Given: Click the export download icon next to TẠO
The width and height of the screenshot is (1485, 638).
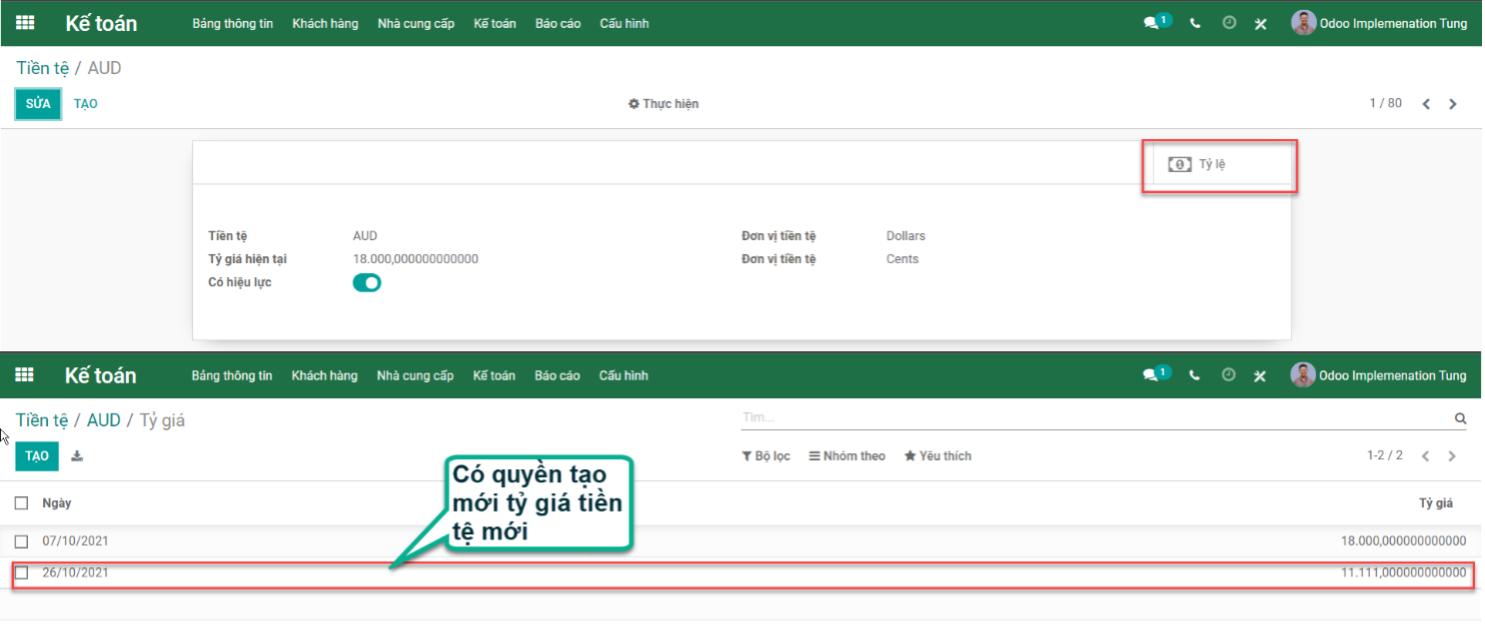Looking at the screenshot, I should click(x=77, y=456).
